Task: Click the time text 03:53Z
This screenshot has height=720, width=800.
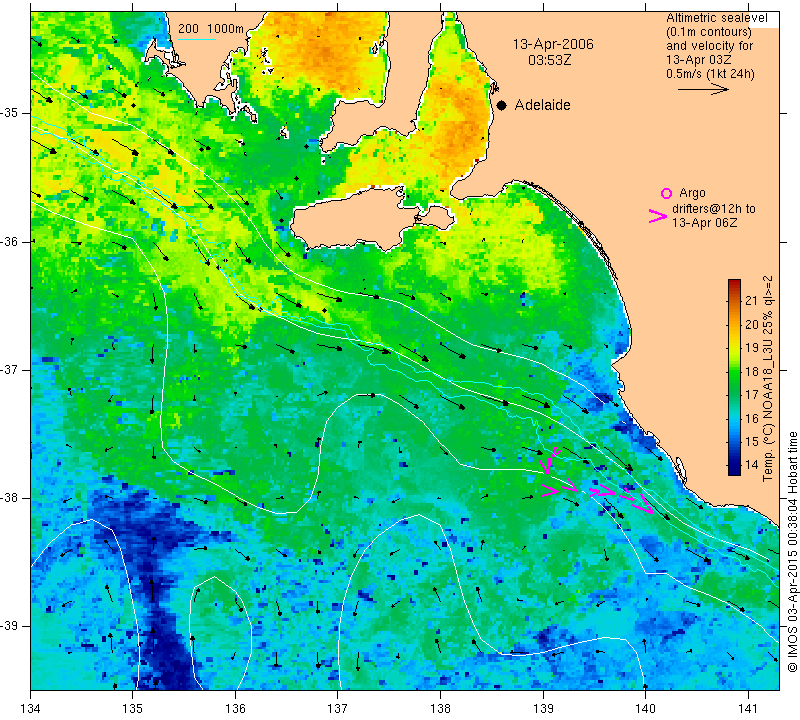Action: tap(549, 60)
